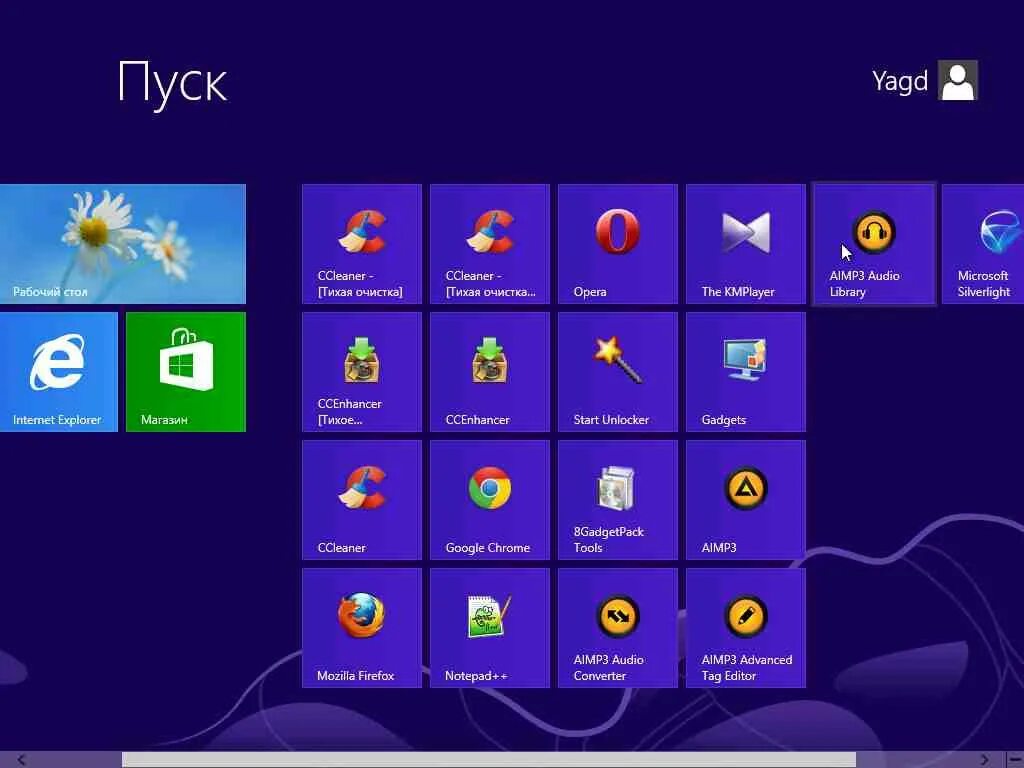Open the Gadgets tile
Image resolution: width=1024 pixels, height=768 pixels.
[746, 372]
